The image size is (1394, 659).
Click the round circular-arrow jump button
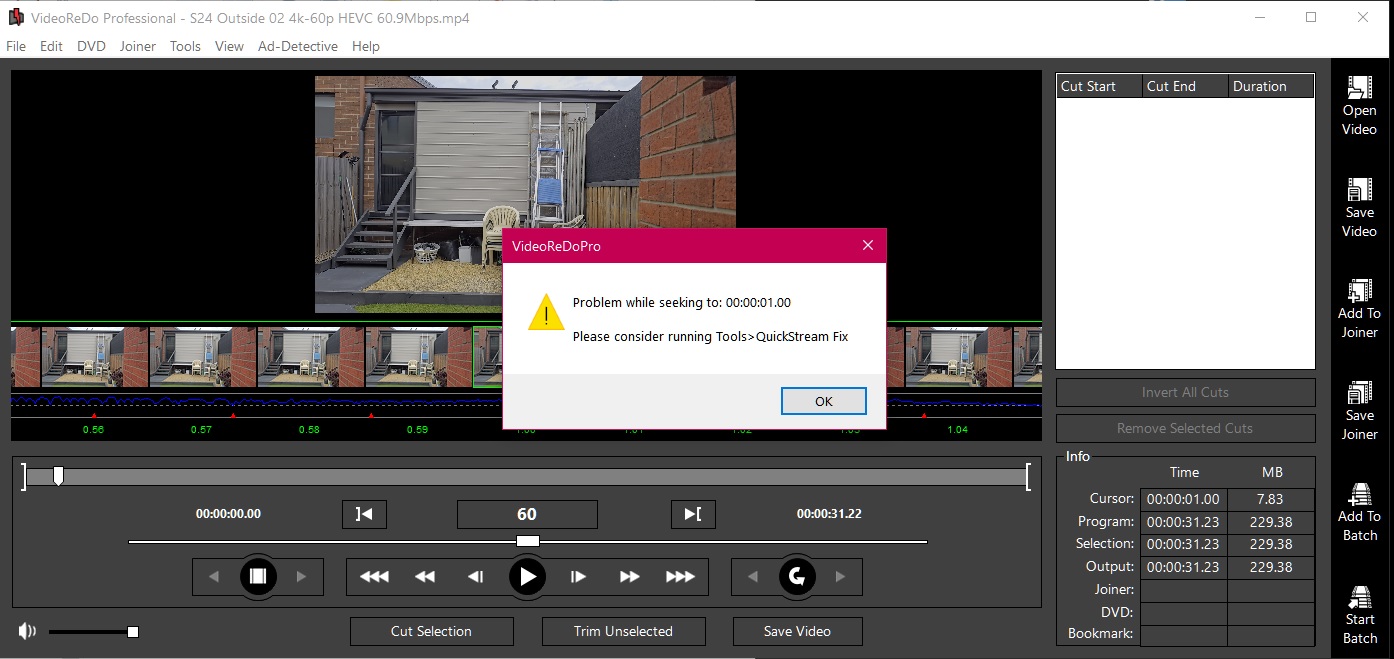(797, 577)
